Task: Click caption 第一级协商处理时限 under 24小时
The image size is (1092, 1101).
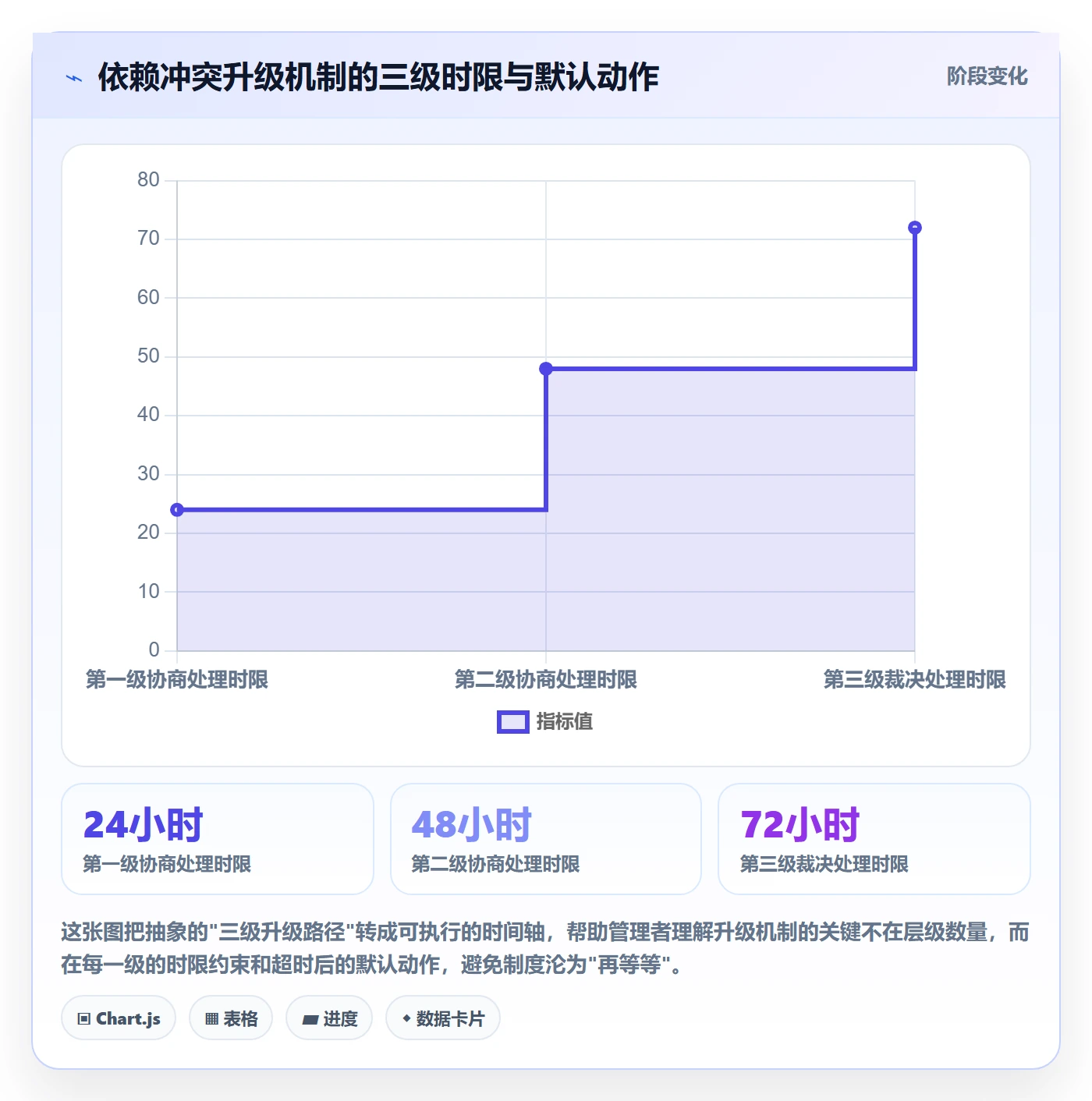Action: [167, 864]
